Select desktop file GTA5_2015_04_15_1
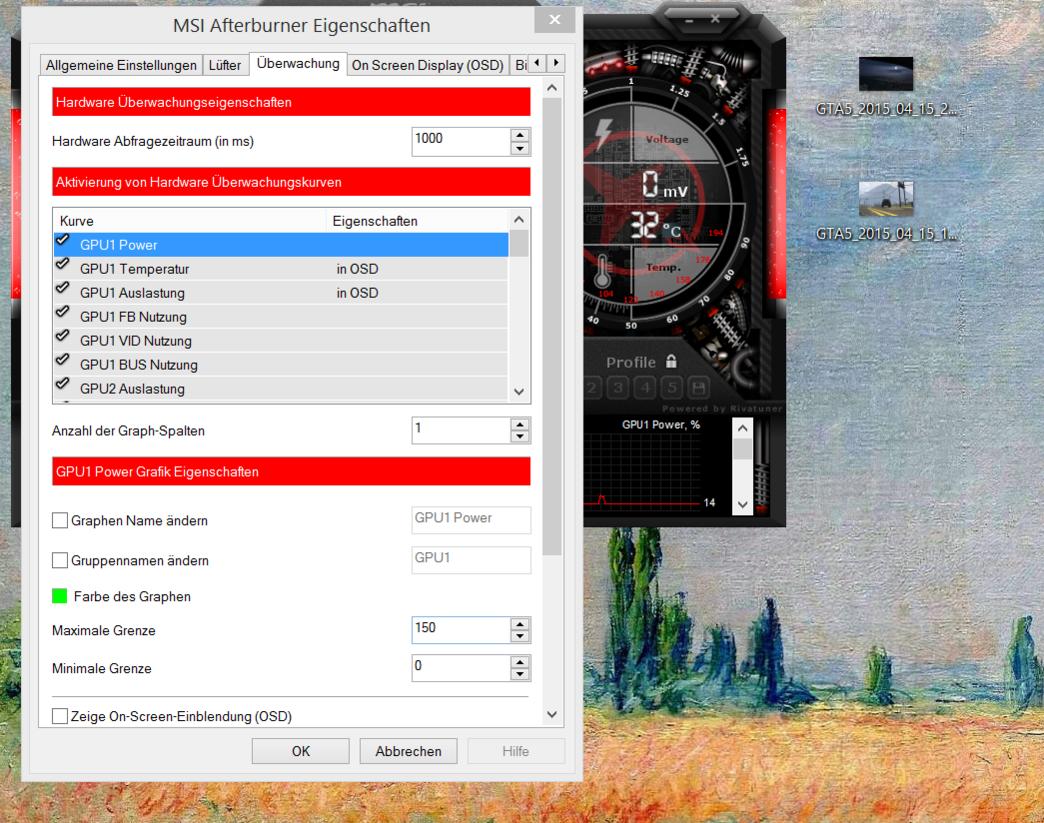1044x823 pixels. point(886,211)
